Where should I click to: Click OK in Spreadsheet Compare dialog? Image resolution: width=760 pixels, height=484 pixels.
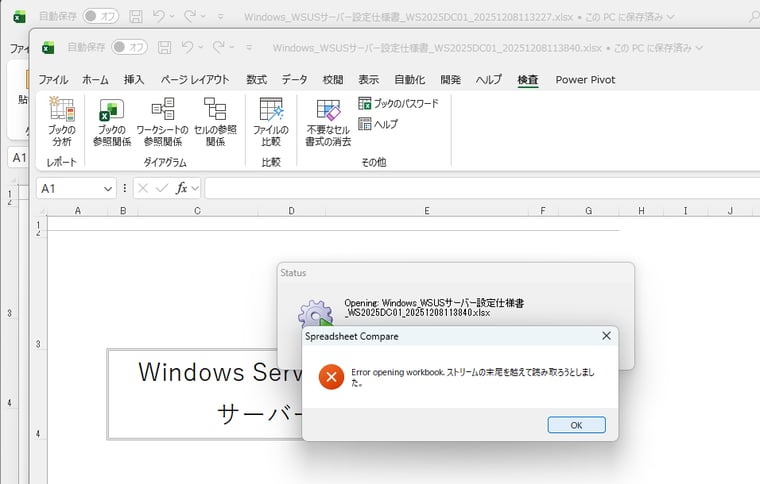point(576,425)
